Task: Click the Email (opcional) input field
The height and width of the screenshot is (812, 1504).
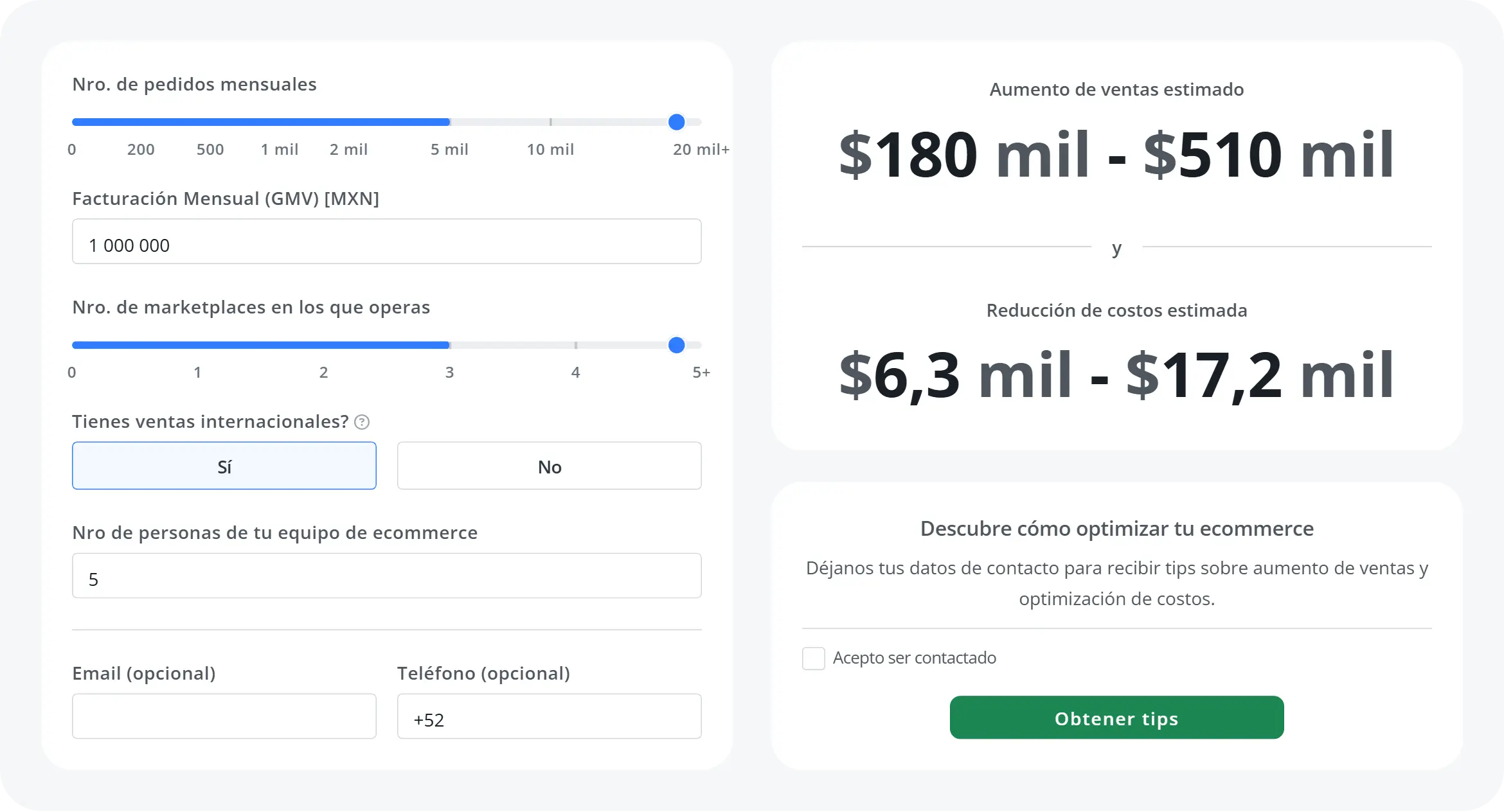Action: [224, 716]
